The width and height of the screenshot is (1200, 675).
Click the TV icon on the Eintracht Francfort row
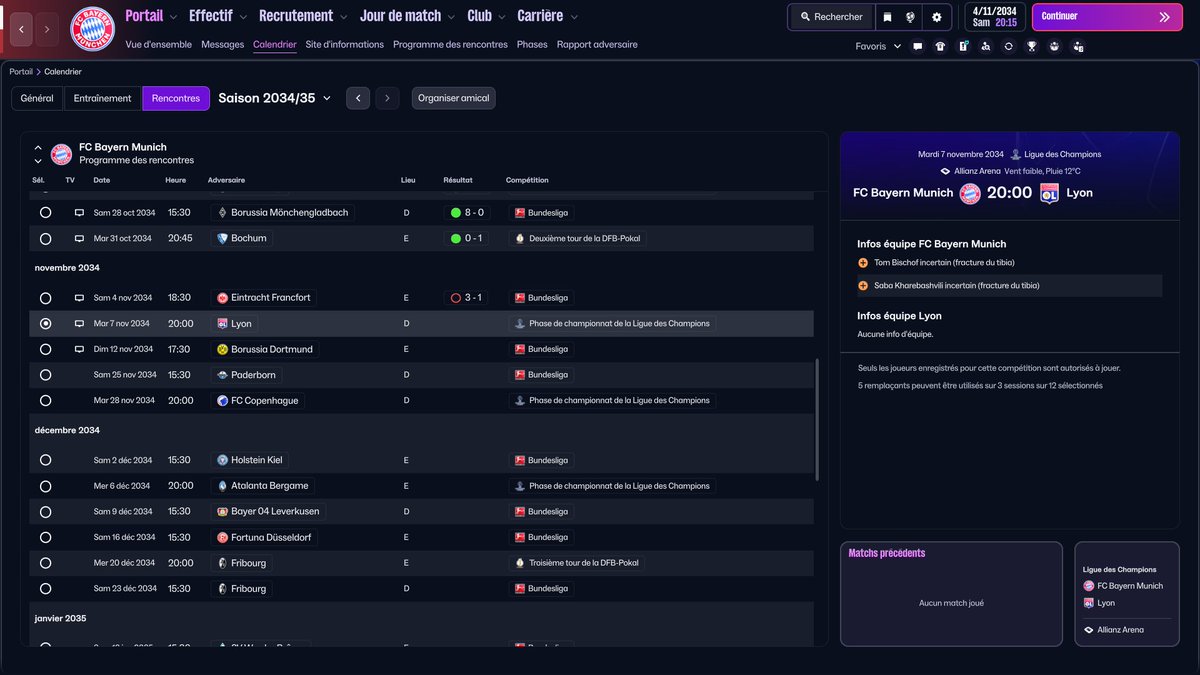point(79,298)
